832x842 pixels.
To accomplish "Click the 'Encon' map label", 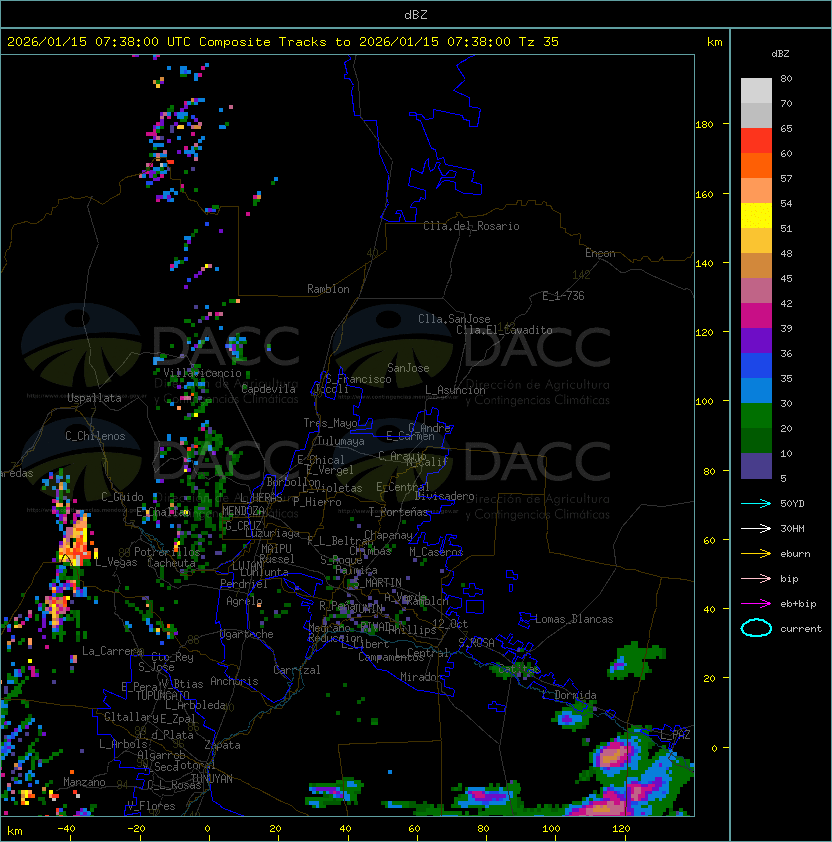I will pyautogui.click(x=600, y=253).
